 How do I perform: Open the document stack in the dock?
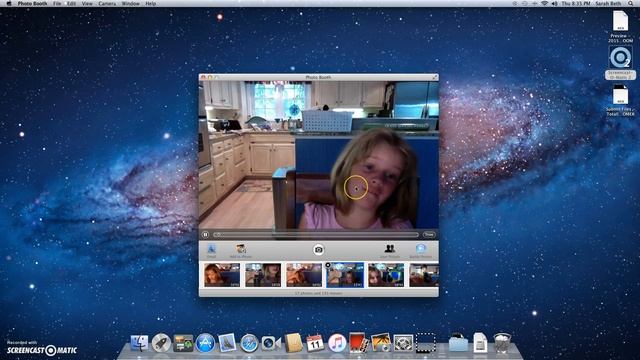[x=480, y=343]
